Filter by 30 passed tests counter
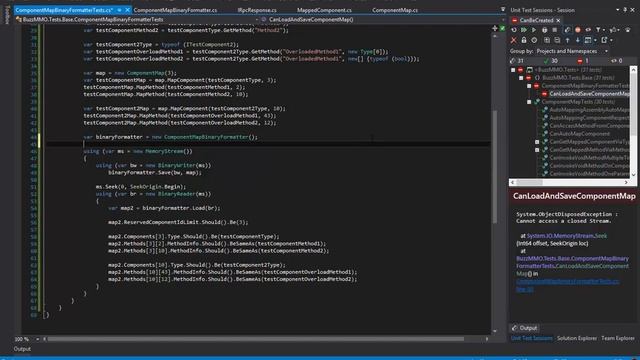Image resolution: width=640 pixels, height=360 pixels. coord(551,60)
